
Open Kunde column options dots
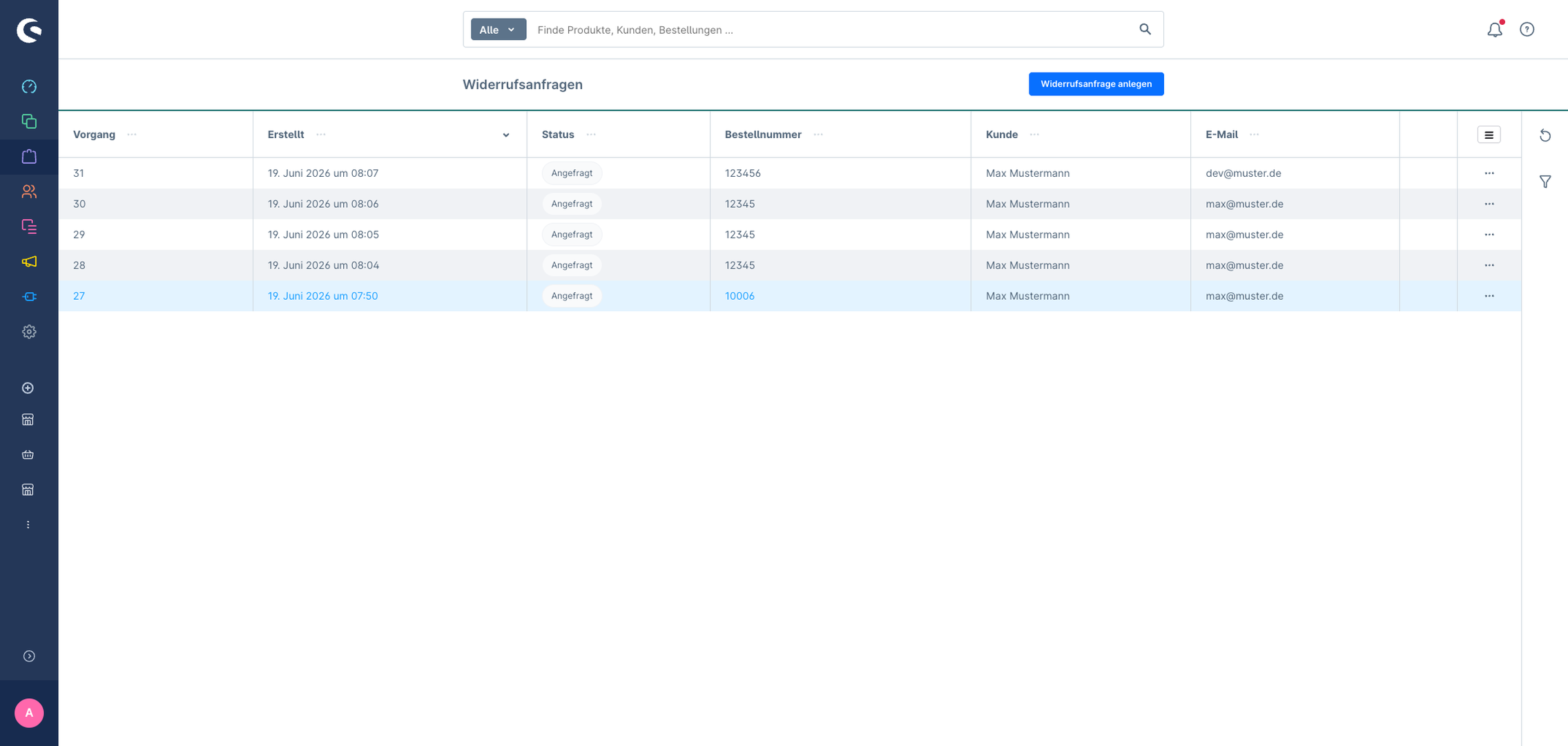coord(1034,135)
